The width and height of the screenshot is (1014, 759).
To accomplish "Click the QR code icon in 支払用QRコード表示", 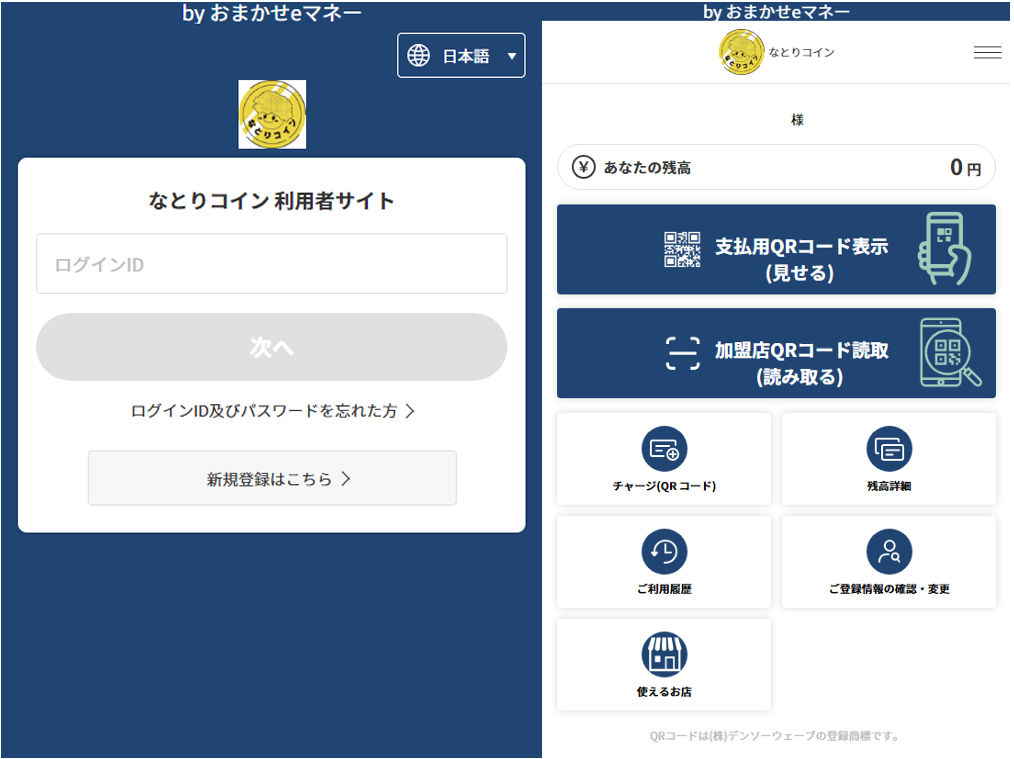I will (682, 250).
